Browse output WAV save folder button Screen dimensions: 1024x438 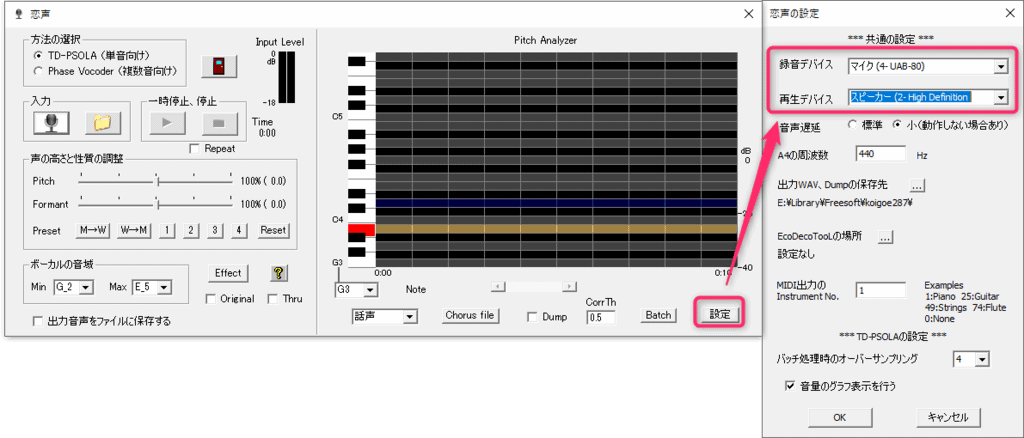[x=917, y=184]
